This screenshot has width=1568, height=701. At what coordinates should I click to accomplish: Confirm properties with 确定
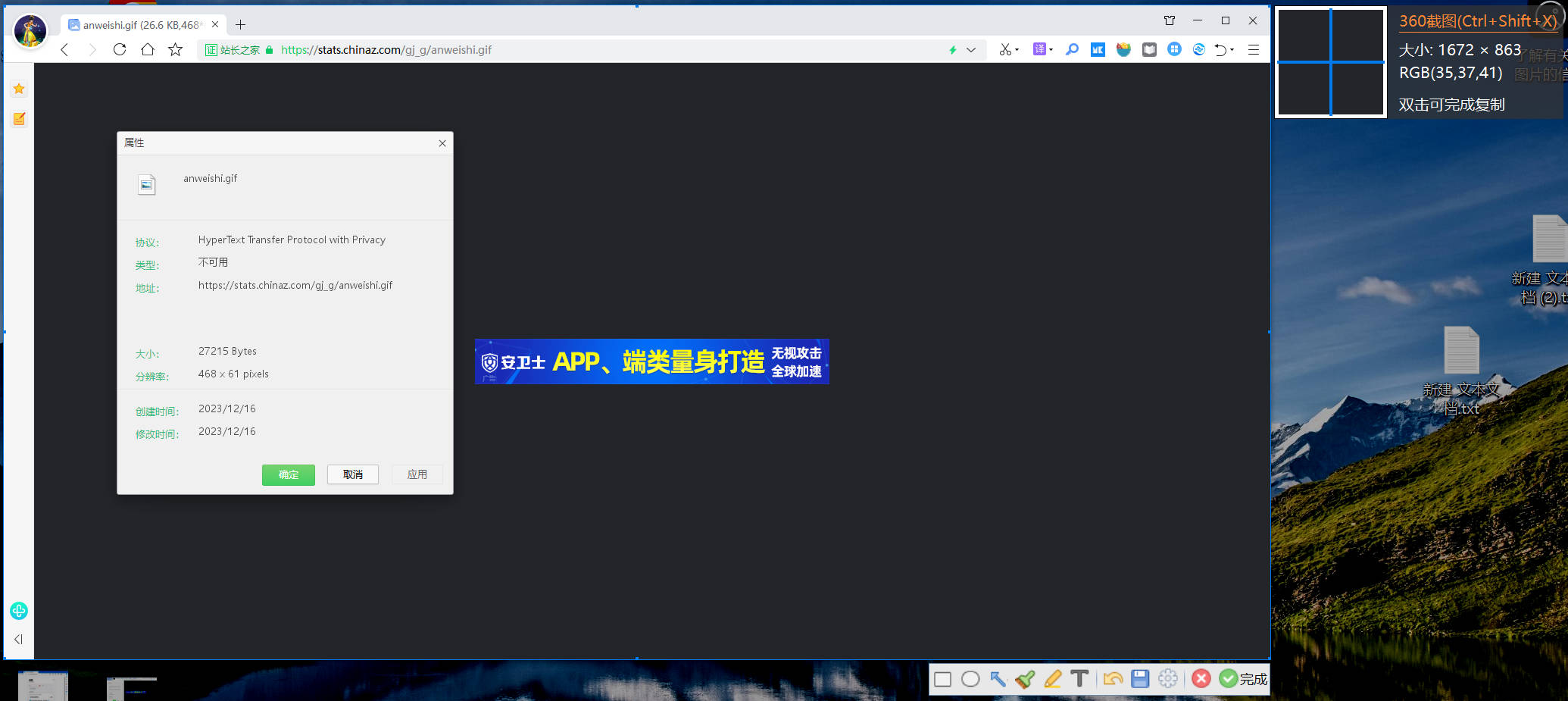[289, 474]
